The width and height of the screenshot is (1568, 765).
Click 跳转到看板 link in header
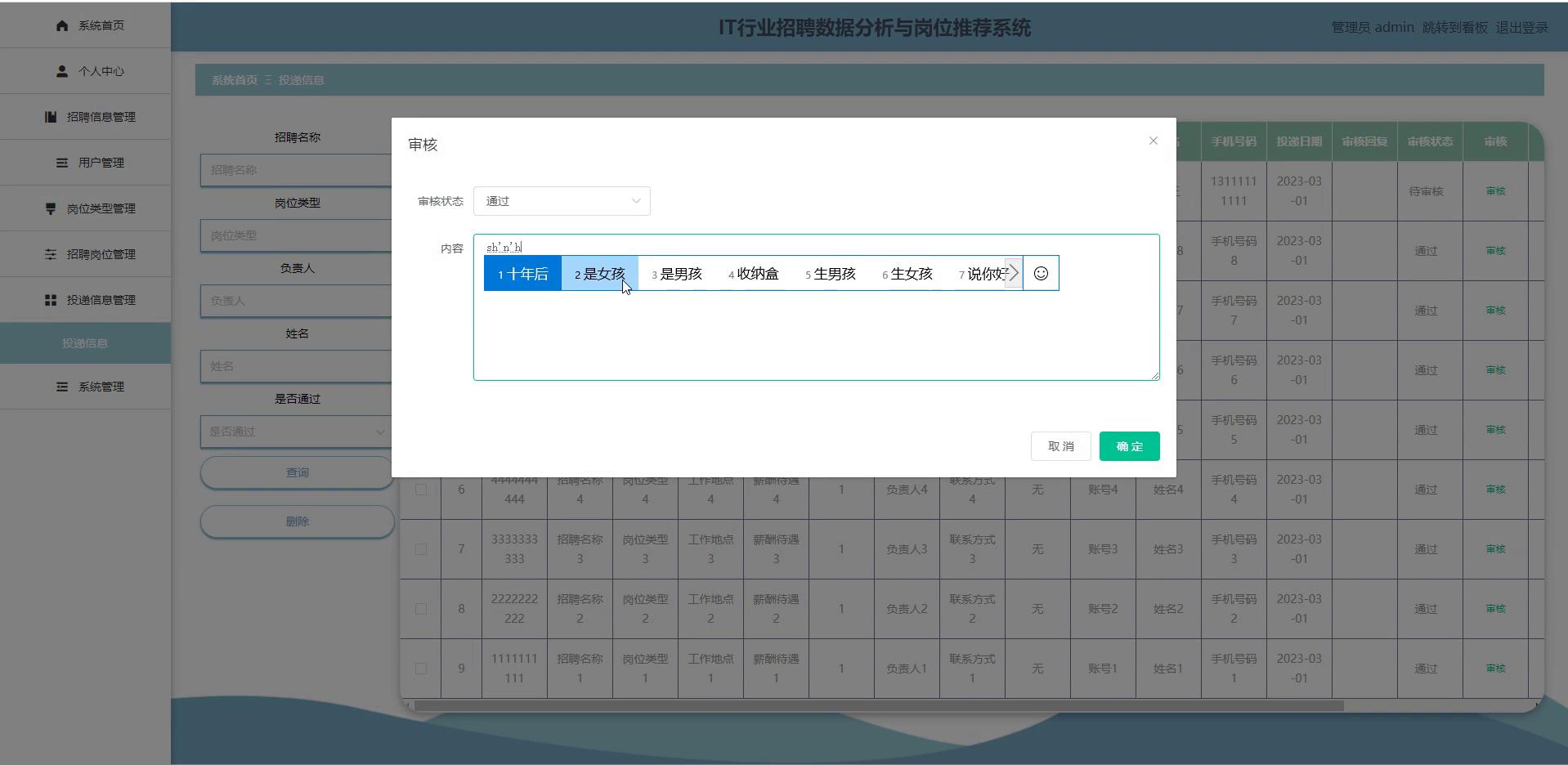click(1454, 27)
